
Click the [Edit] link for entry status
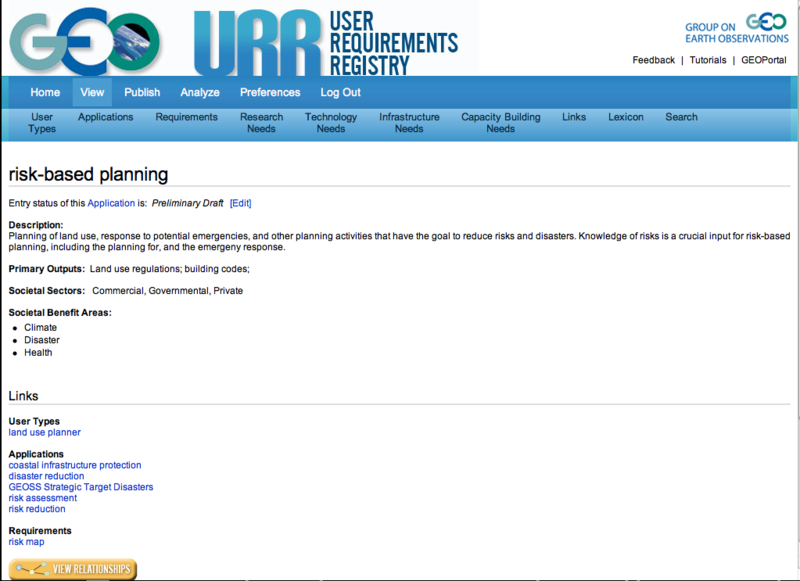click(240, 203)
